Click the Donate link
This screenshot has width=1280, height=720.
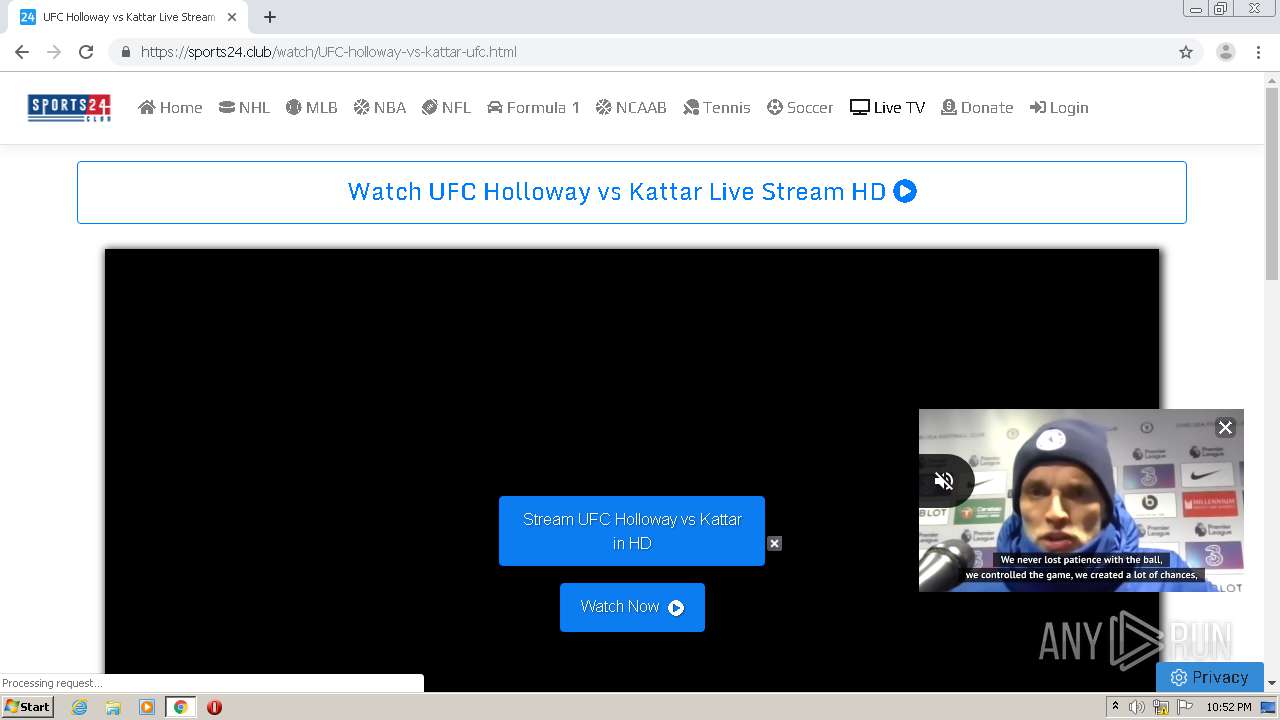[977, 107]
